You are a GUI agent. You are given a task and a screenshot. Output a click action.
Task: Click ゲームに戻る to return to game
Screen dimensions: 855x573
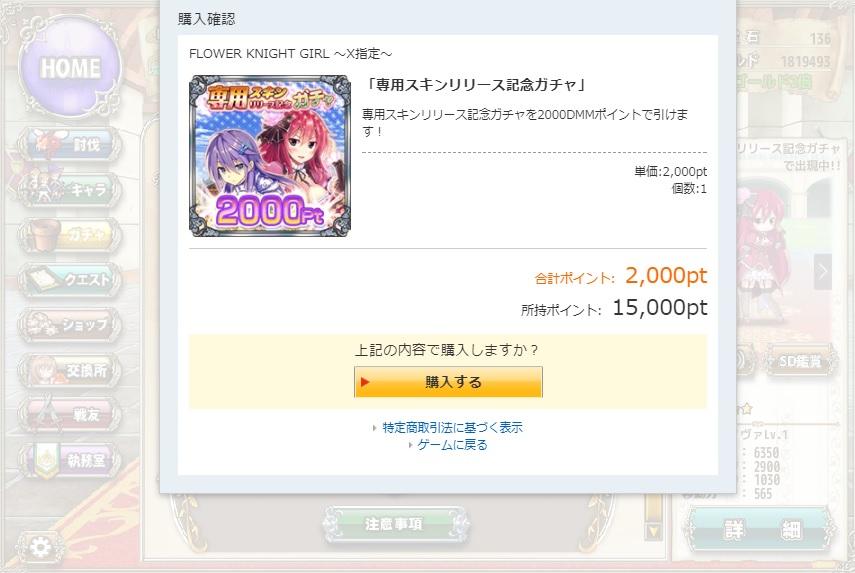click(452, 445)
